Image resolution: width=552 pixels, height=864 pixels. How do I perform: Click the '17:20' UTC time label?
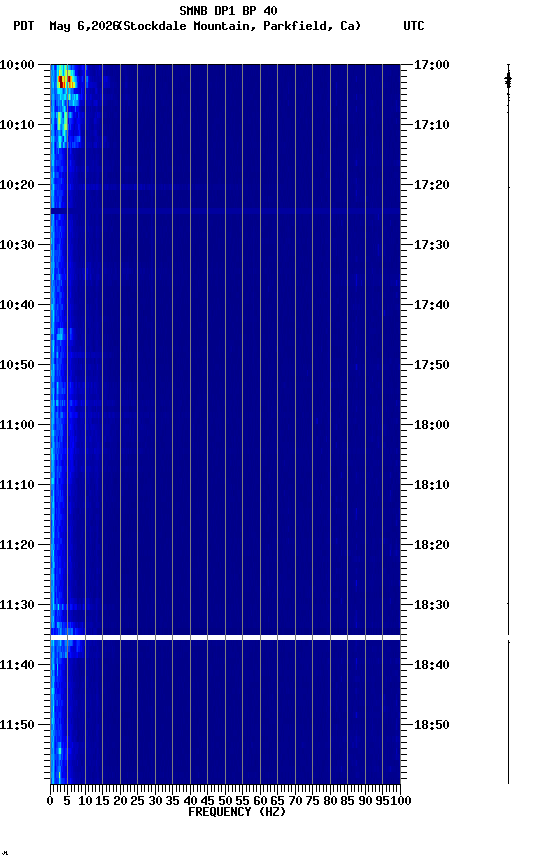coord(432,185)
